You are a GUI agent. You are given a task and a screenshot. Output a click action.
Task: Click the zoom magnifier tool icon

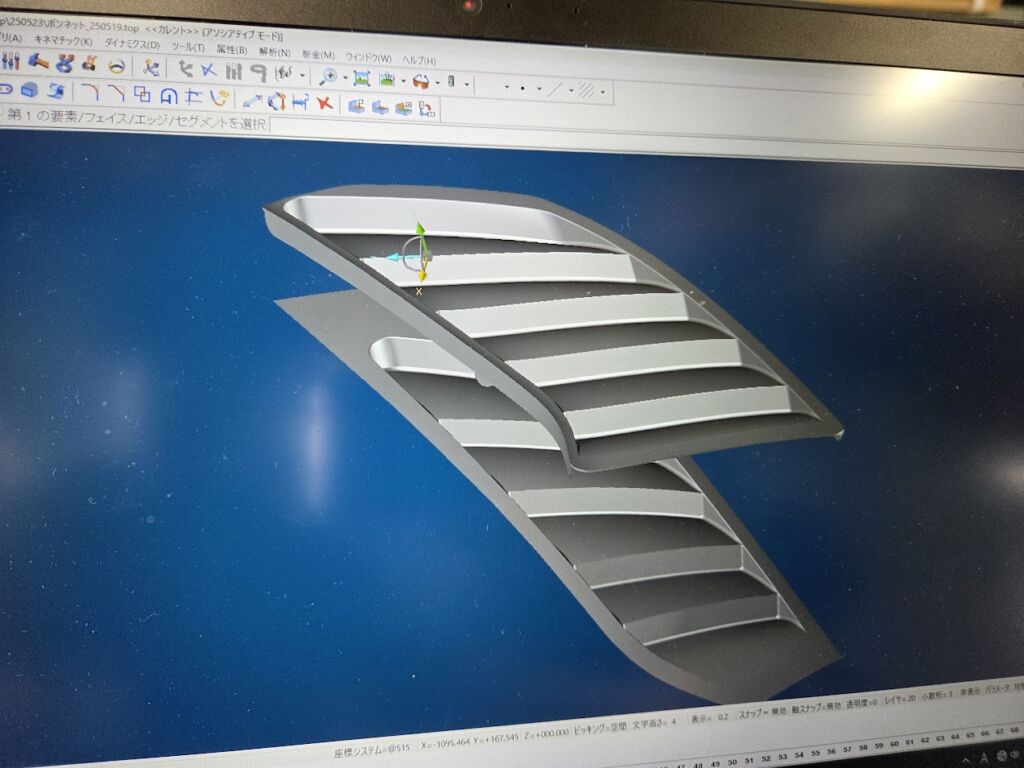point(329,77)
